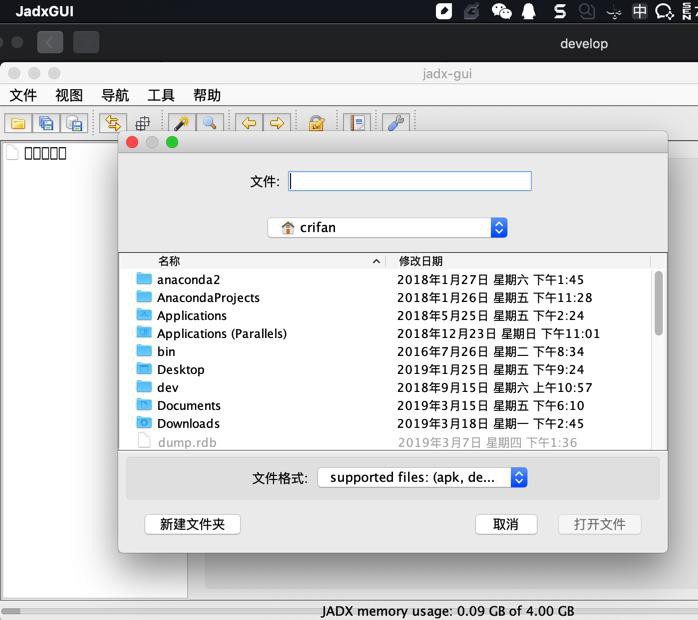The image size is (698, 620).
Task: Sort by the 名称 column header
Action: pyautogui.click(x=252, y=261)
